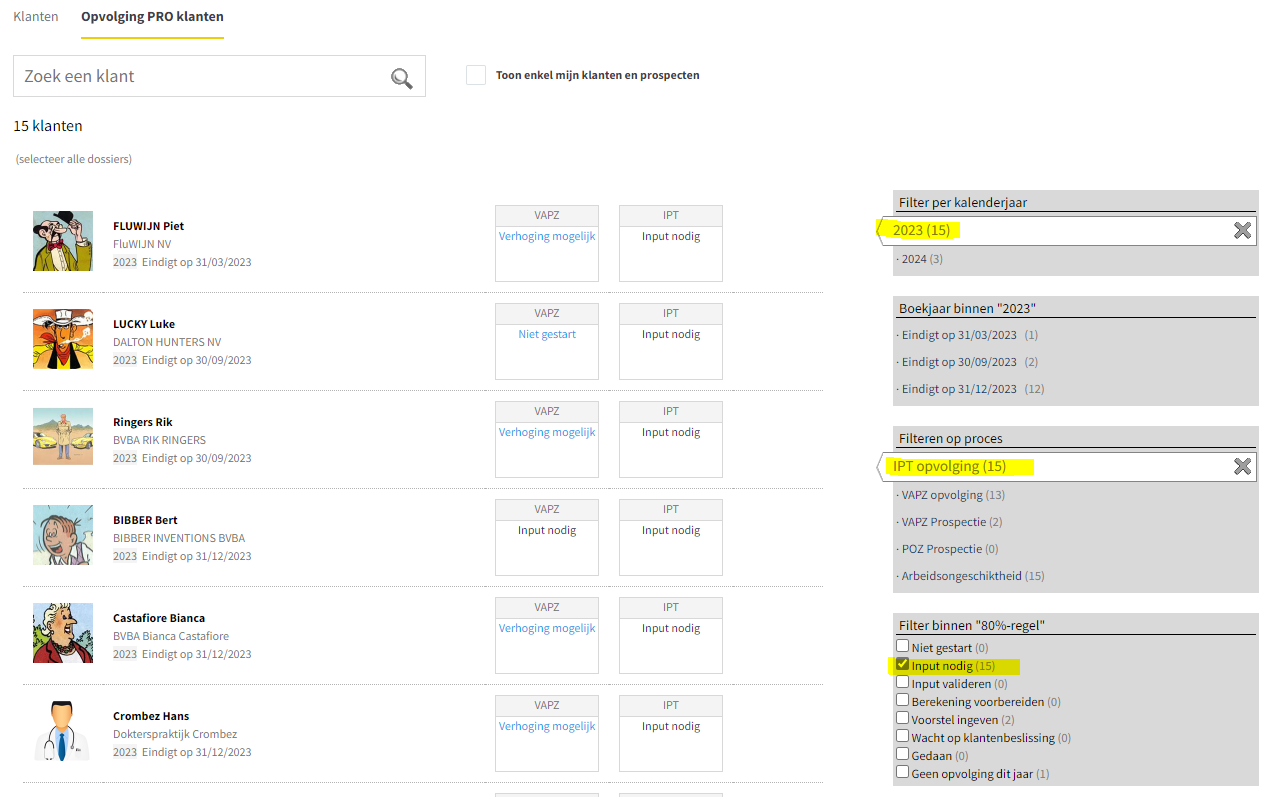Image resolution: width=1271 pixels, height=797 pixels.
Task: Click LUCKY Luke's cartoon avatar
Action: (62, 339)
